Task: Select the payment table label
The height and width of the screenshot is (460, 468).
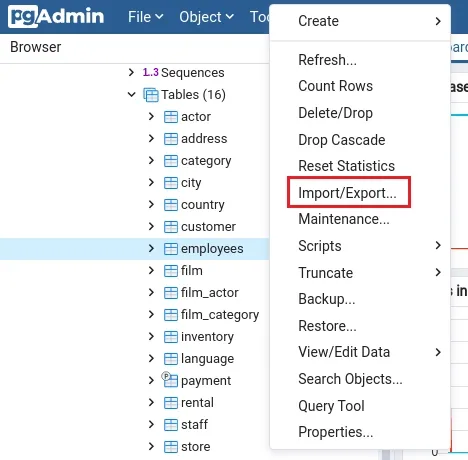Action: tap(206, 381)
